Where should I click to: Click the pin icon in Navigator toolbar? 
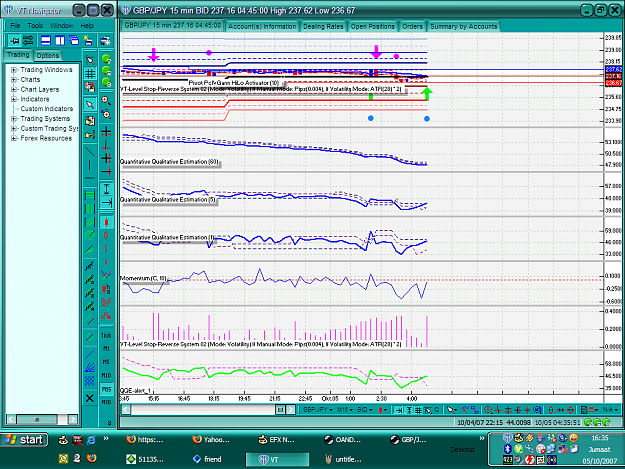click(x=15, y=40)
